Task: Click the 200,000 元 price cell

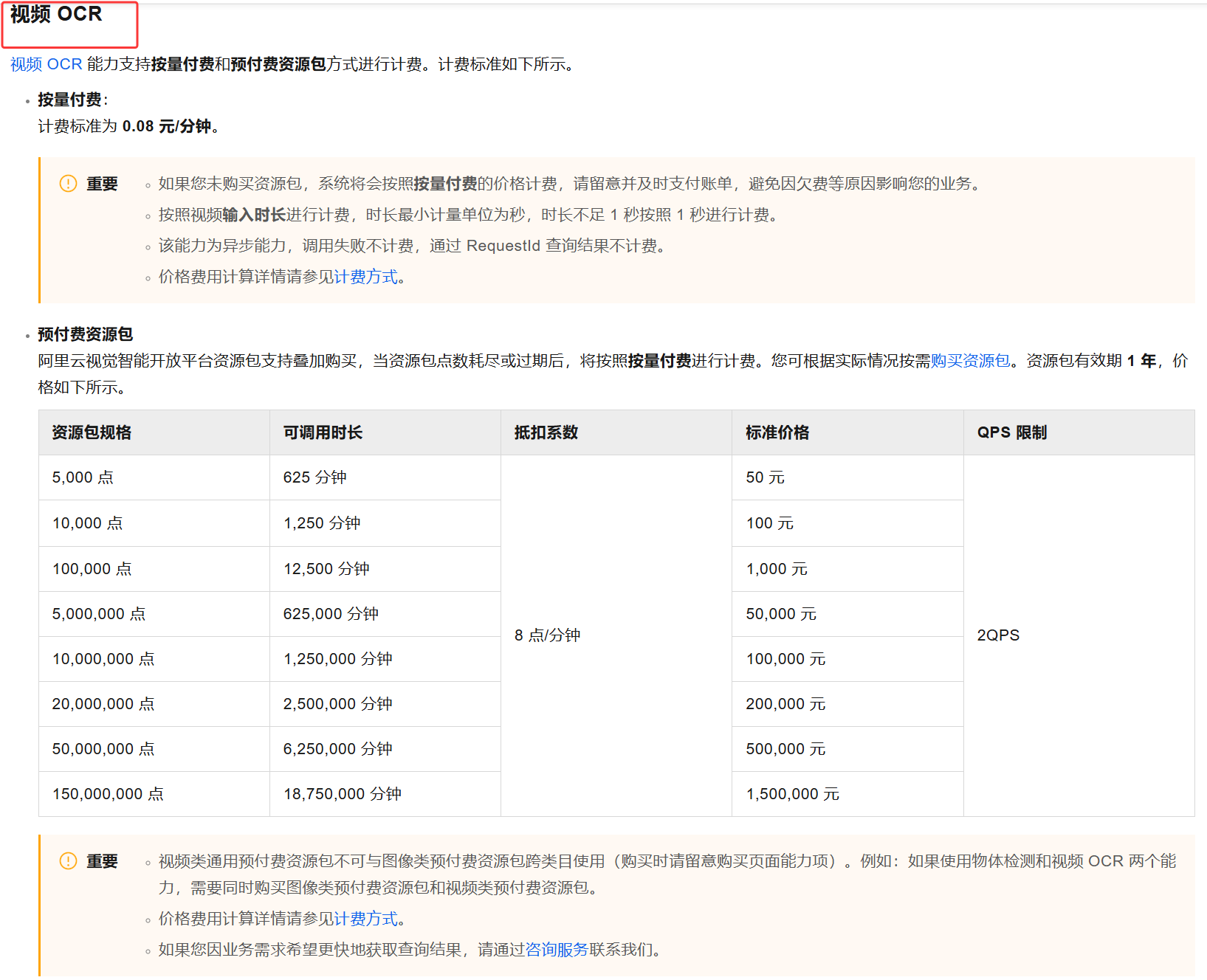Action: pyautogui.click(x=847, y=704)
